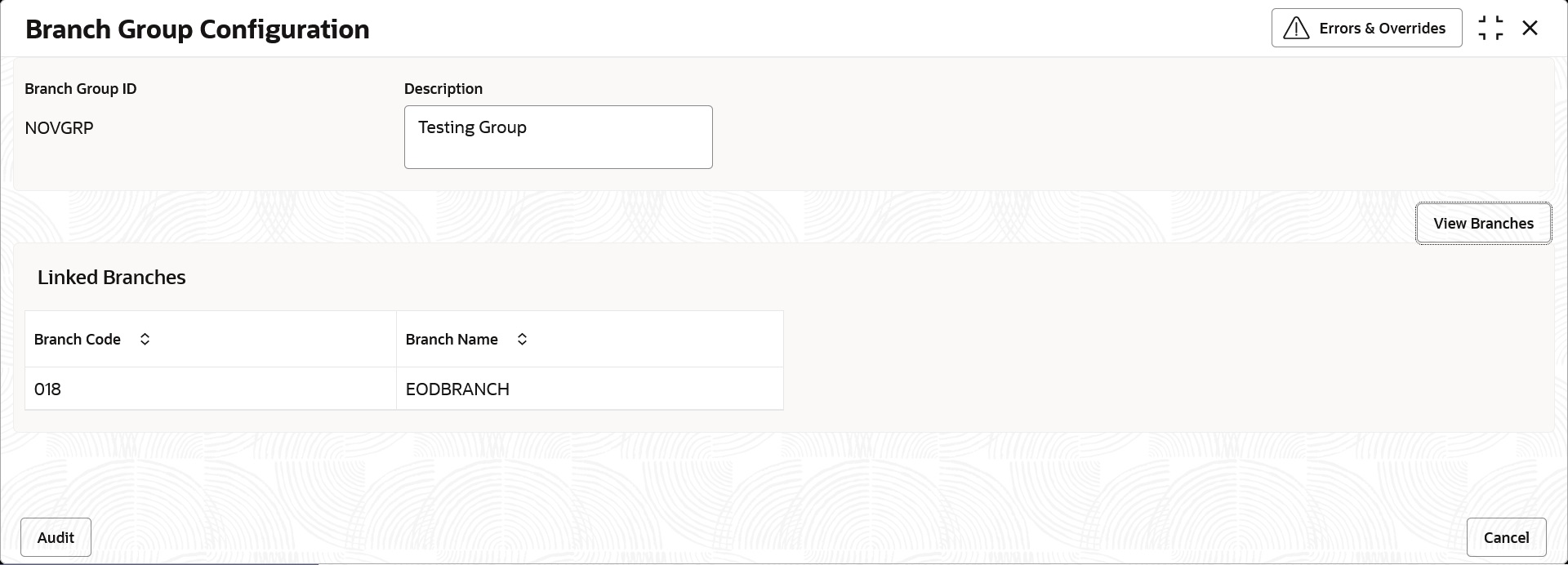
Task: Sort by Branch Code using arrows icon
Action: coord(145,339)
